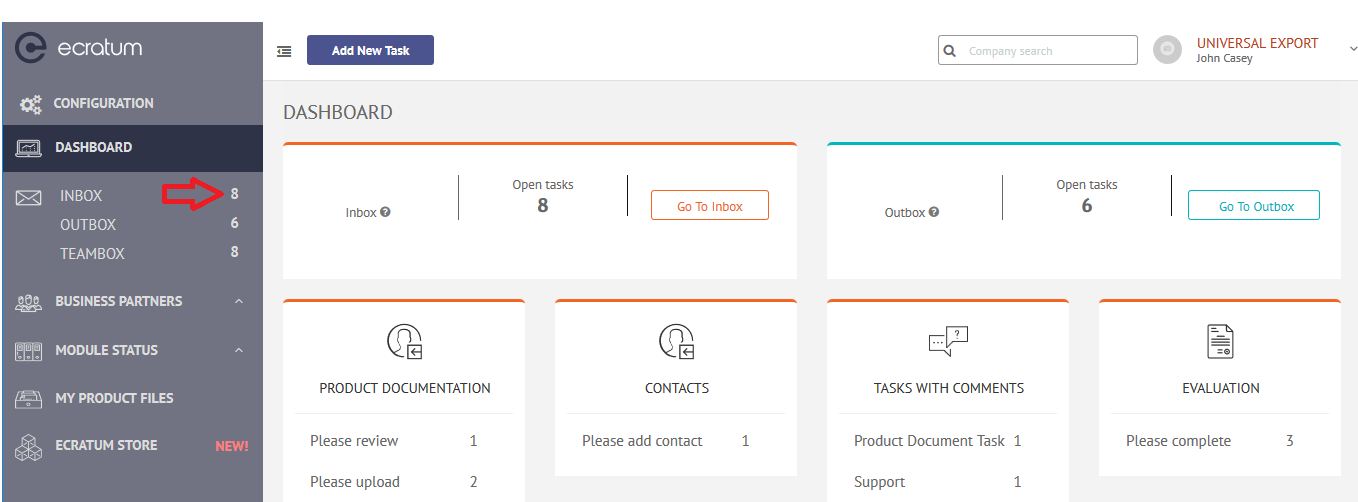Click the Outbox help question mark icon
The height and width of the screenshot is (502, 1358).
point(934,212)
